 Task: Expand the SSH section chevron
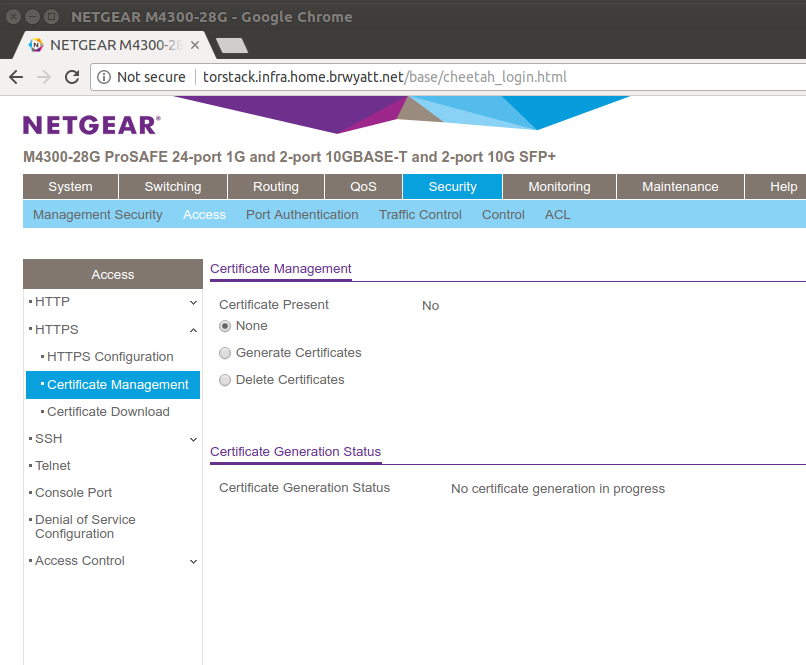tap(193, 439)
